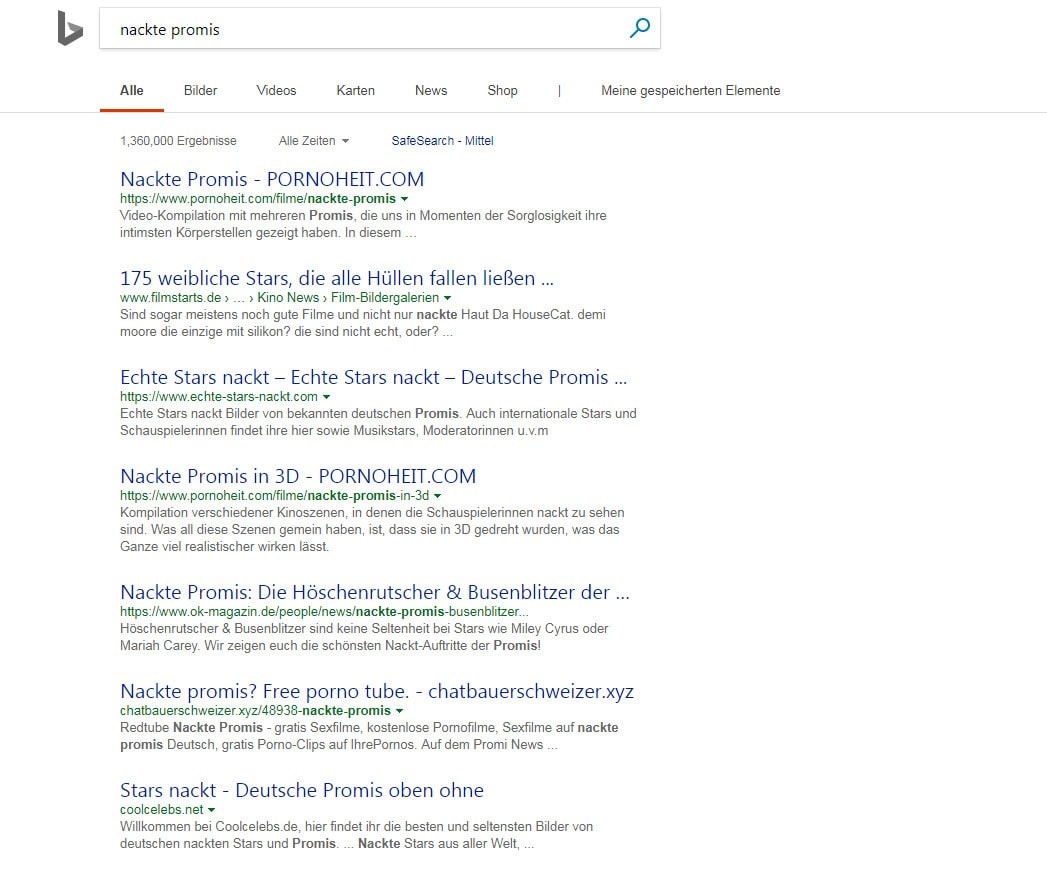
Task: Expand the arrow beside filmstarts.de URL
Action: tap(447, 298)
